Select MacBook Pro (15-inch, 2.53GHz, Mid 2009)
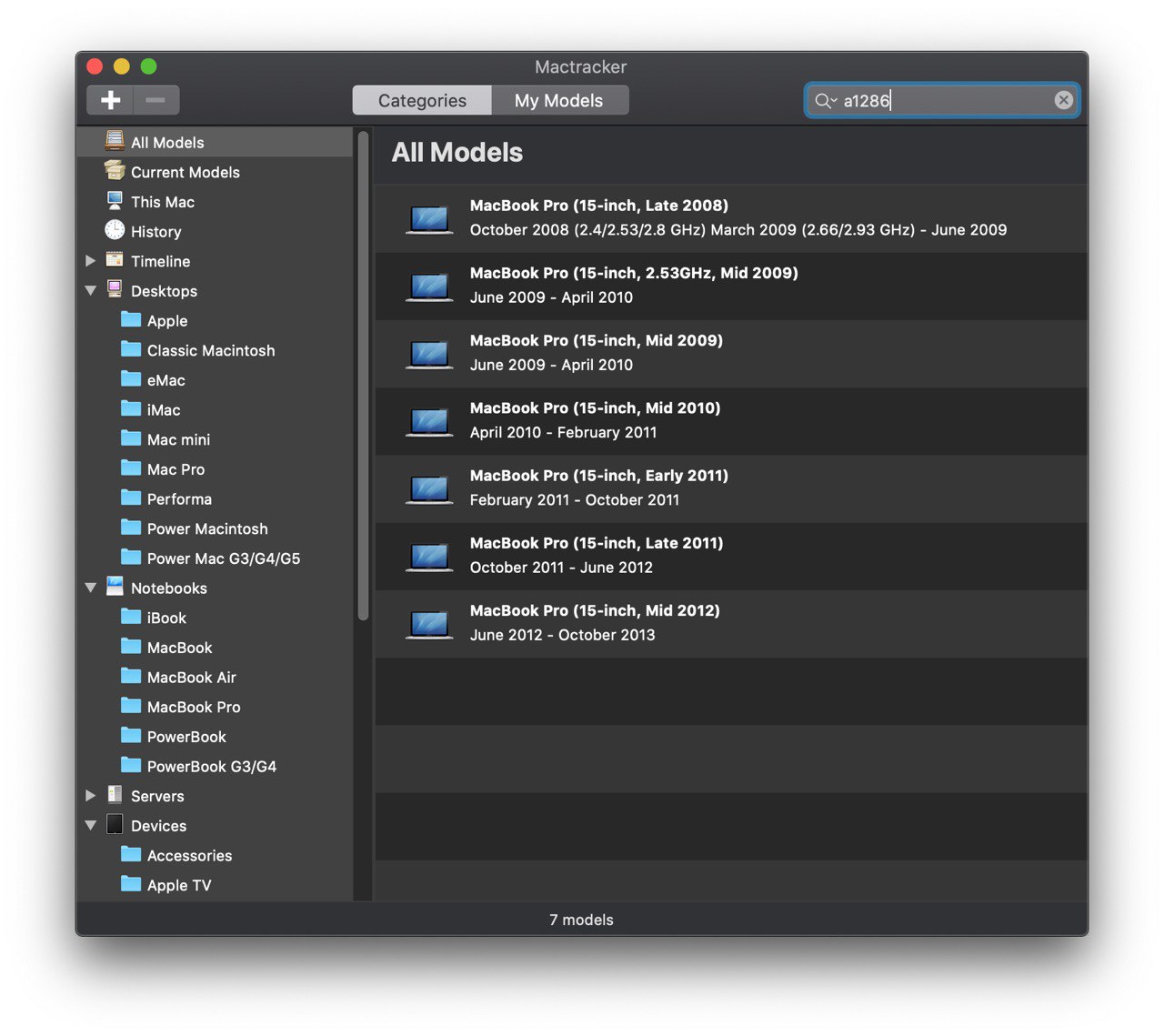1164x1036 pixels. 731,287
